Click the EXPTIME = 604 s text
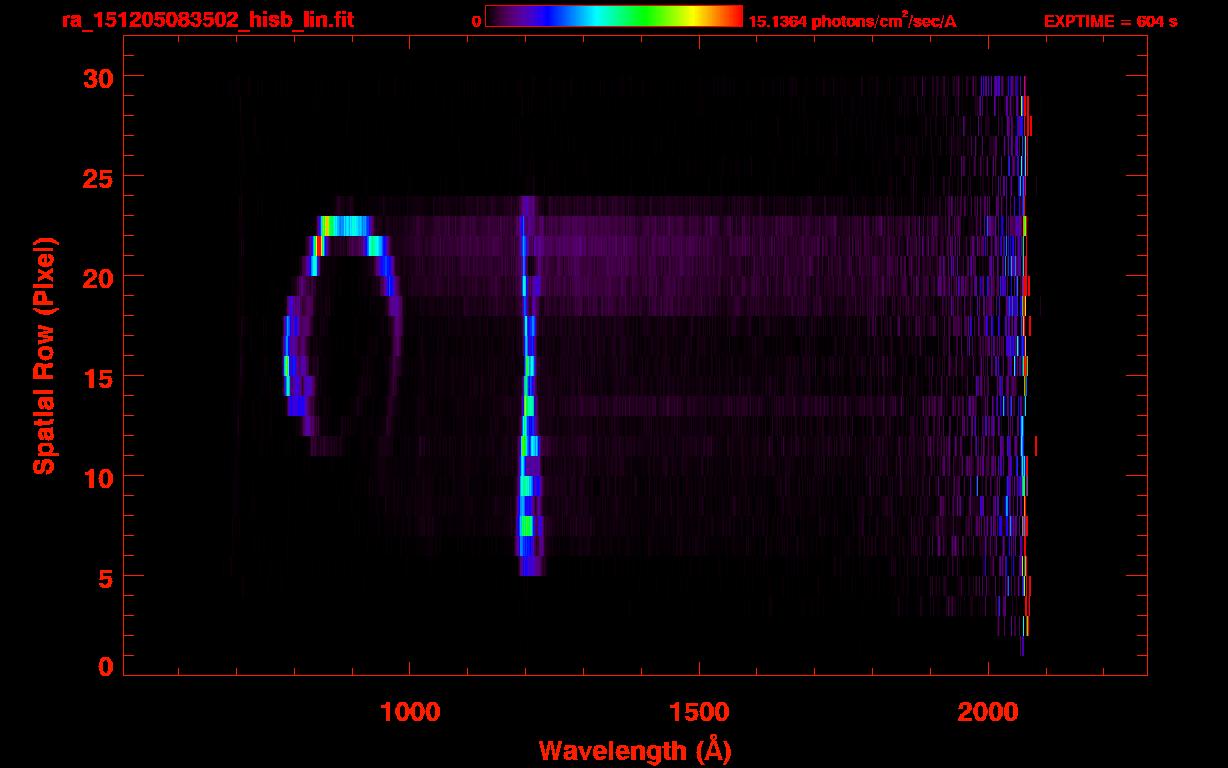 [x=1110, y=21]
